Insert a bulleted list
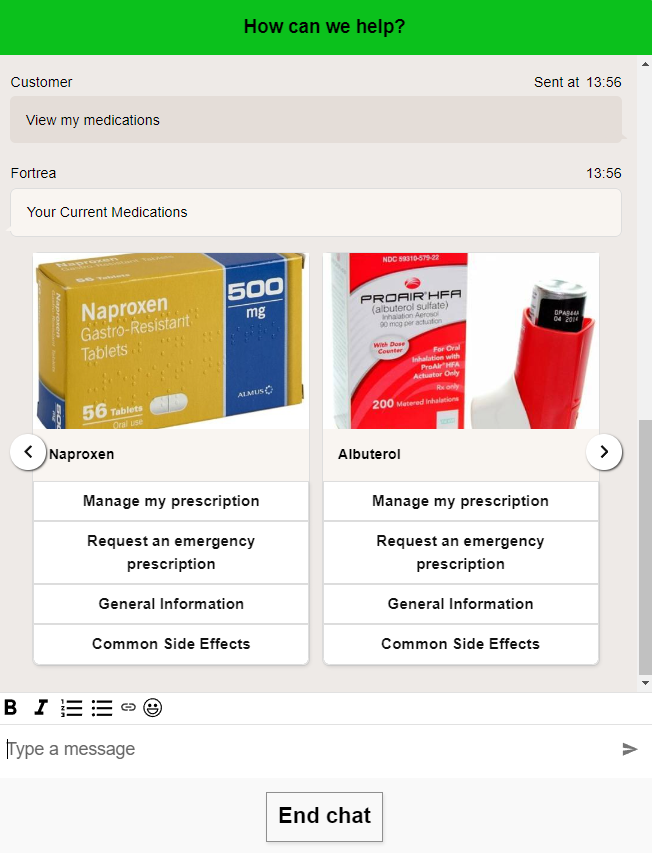This screenshot has height=853, width=652. point(102,707)
